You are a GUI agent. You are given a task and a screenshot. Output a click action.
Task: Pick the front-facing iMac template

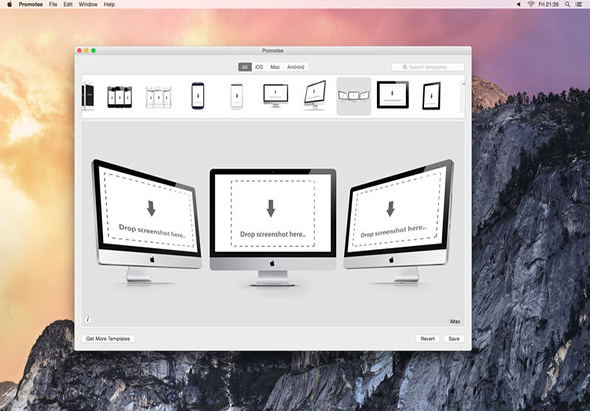tap(275, 96)
